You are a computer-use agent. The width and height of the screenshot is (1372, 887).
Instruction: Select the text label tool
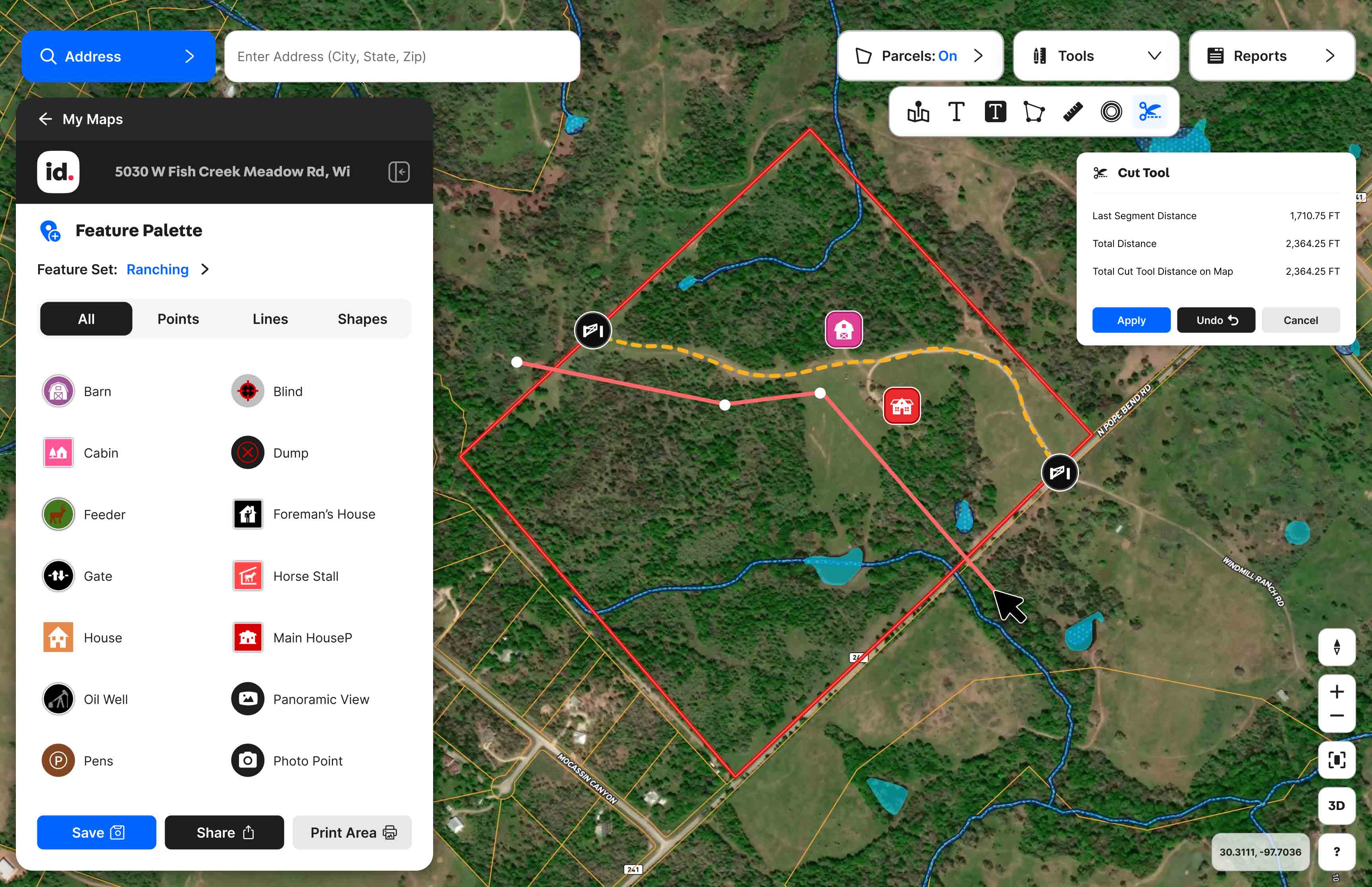click(956, 111)
